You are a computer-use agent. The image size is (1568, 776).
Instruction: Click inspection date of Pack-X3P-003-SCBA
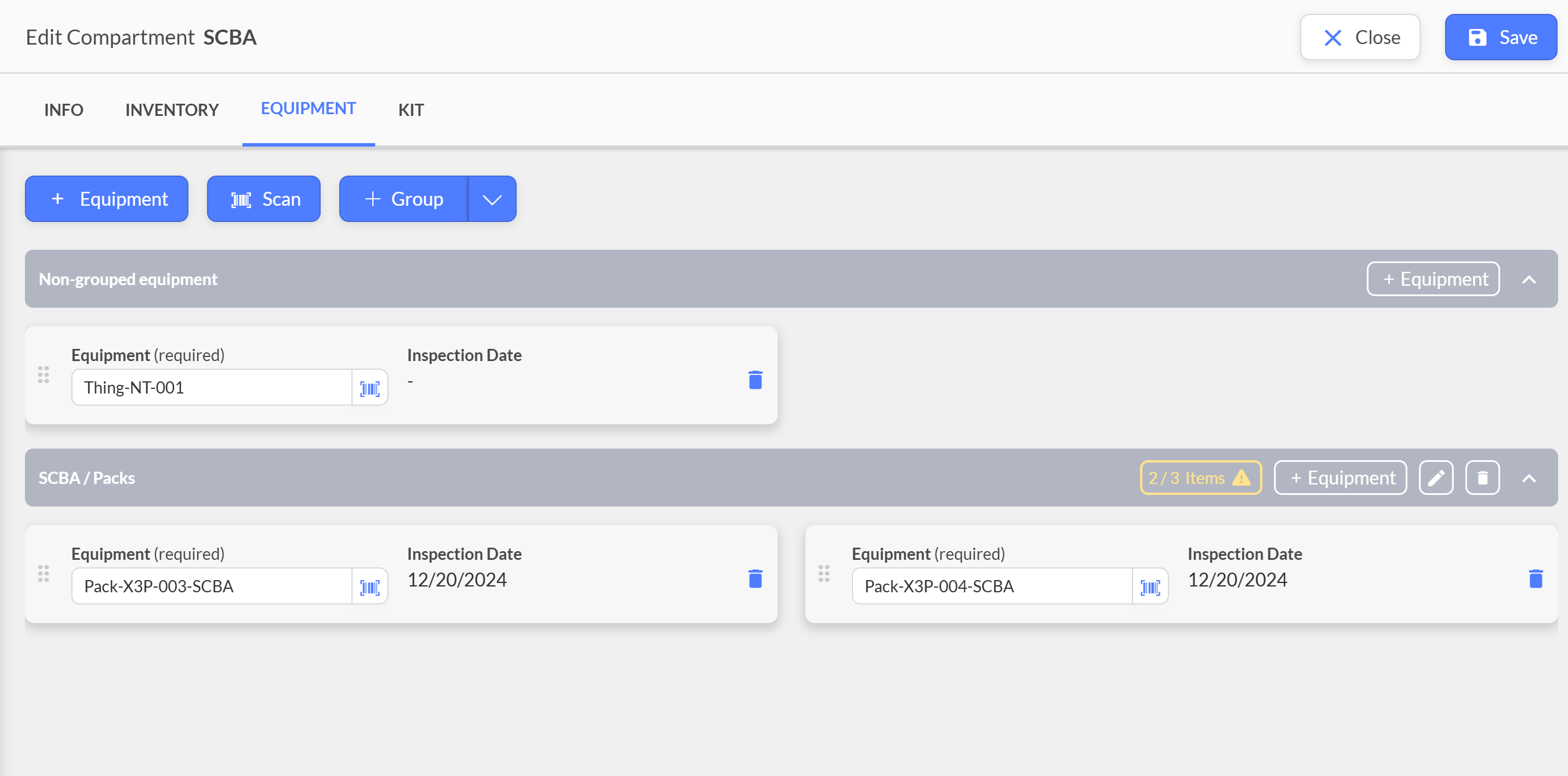[x=457, y=580]
